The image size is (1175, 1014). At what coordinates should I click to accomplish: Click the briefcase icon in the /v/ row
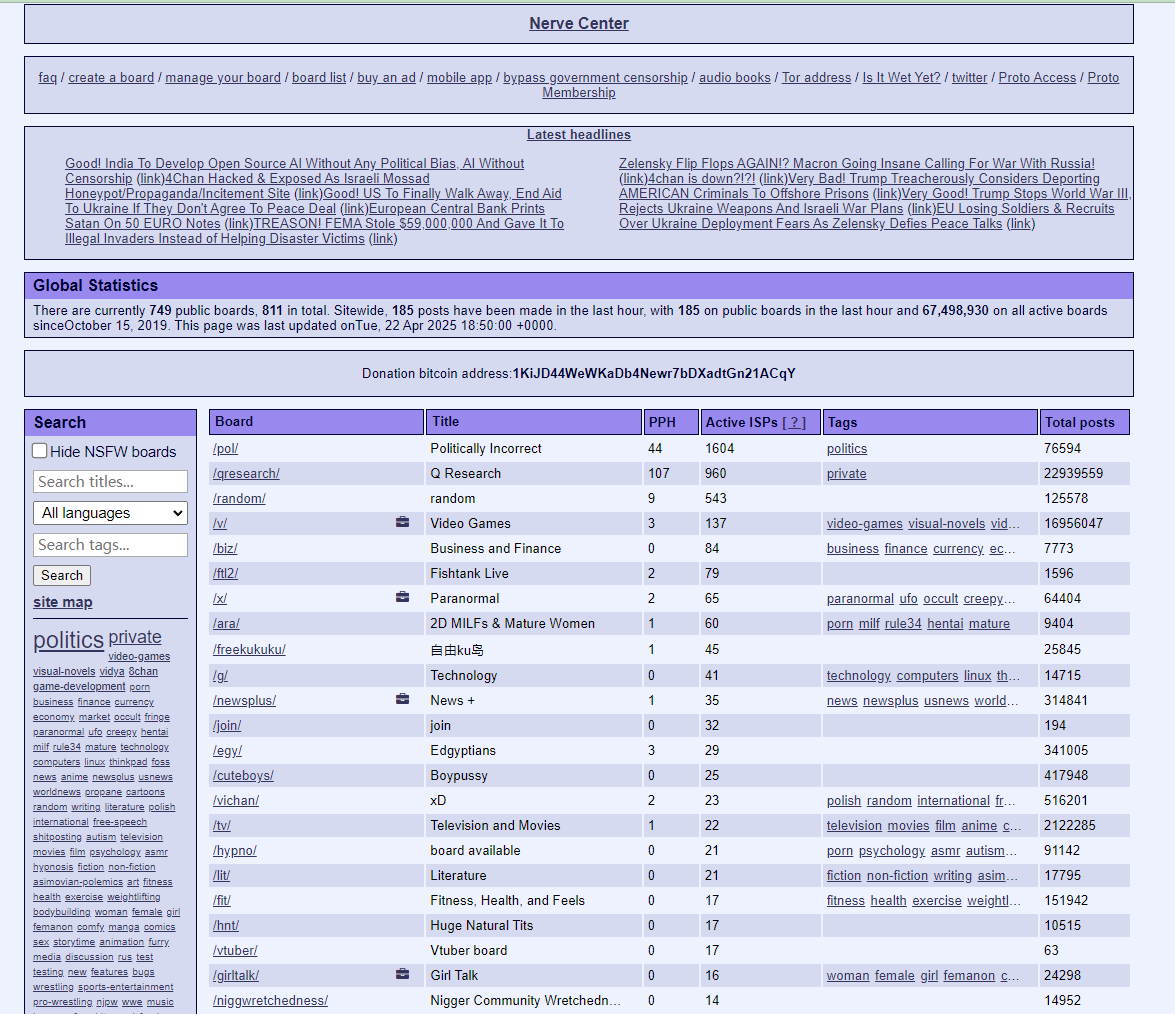tap(402, 522)
